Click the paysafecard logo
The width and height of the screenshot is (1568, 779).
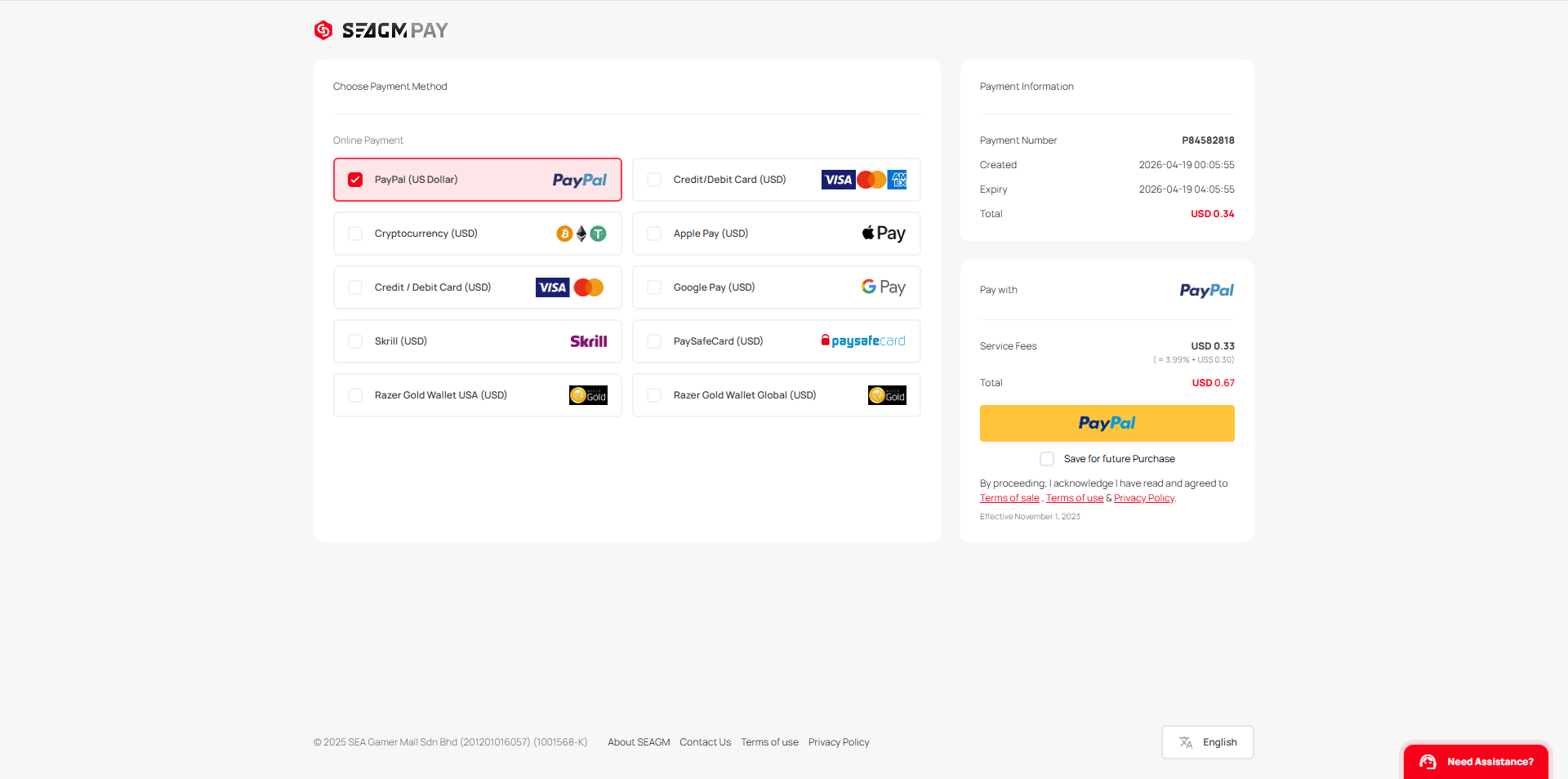pos(863,341)
